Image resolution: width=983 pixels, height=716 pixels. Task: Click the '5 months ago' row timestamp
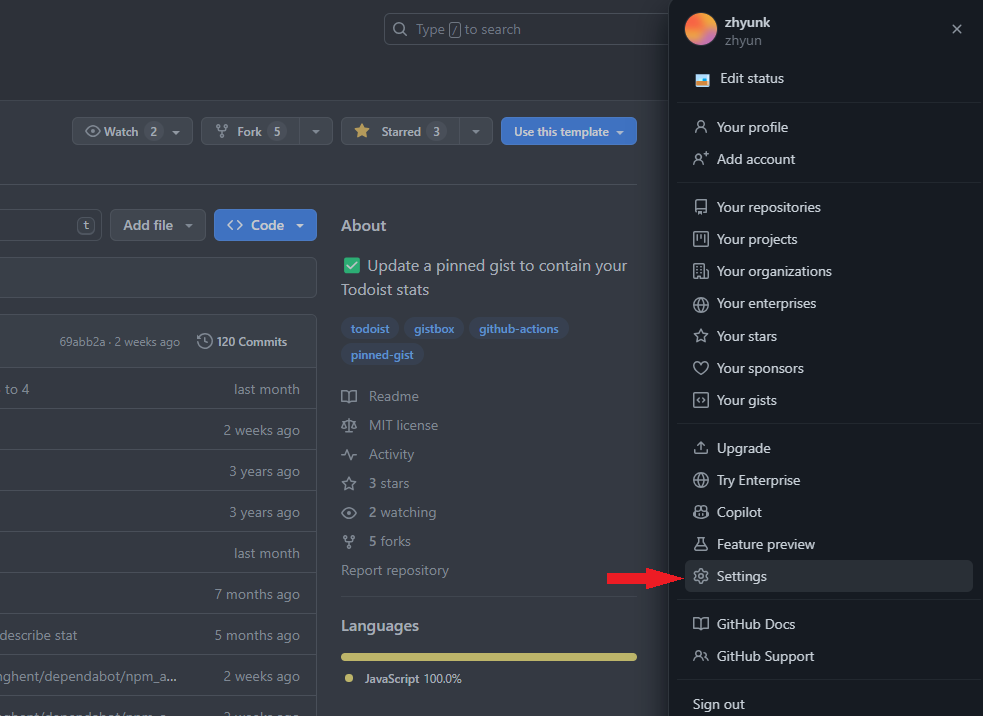click(257, 635)
